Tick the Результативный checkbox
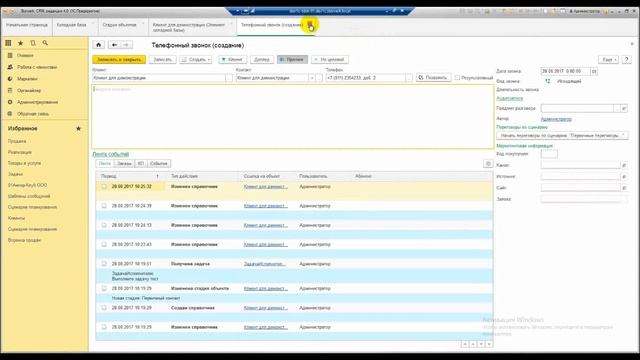Viewport: 640px width, 360px height. 458,78
